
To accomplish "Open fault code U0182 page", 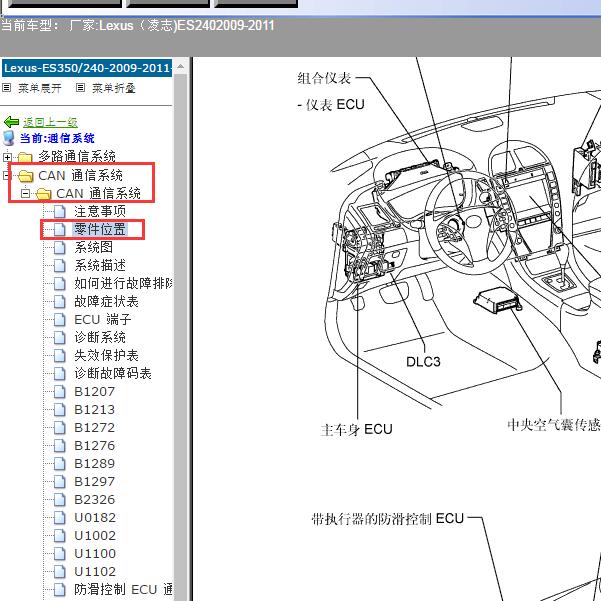I will [x=95, y=517].
